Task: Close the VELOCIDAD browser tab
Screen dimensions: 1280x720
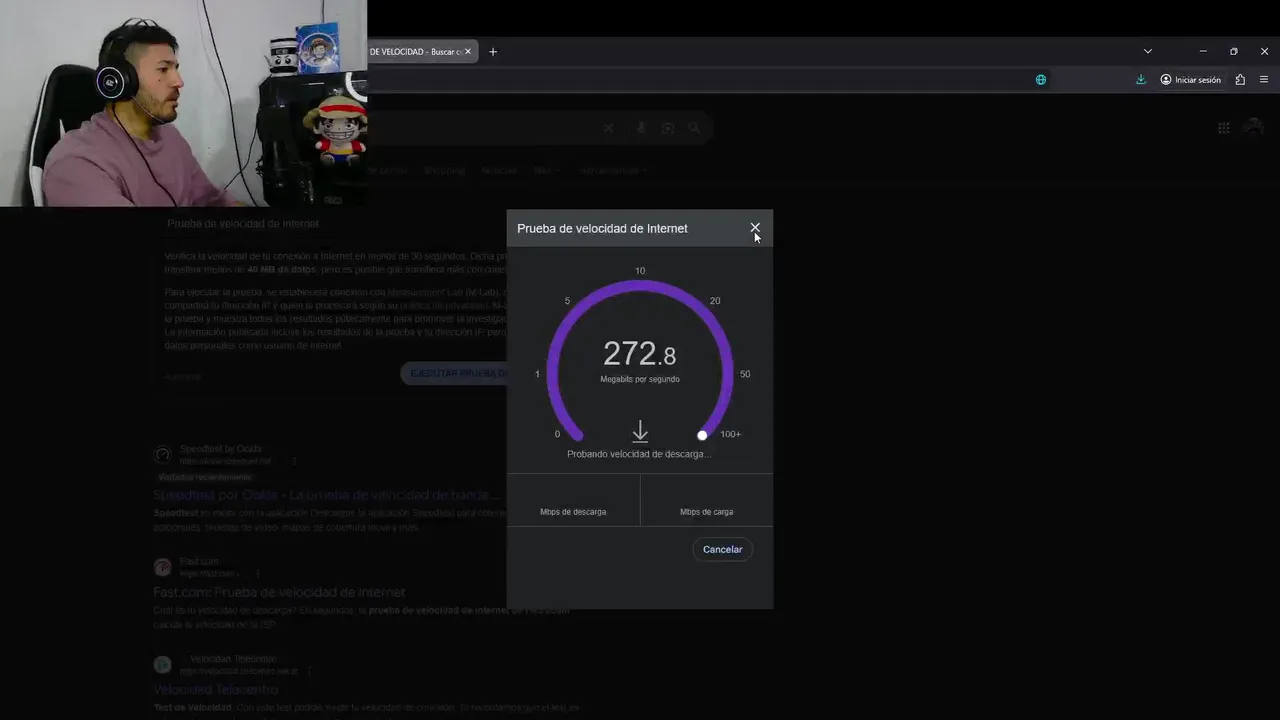Action: pos(468,51)
